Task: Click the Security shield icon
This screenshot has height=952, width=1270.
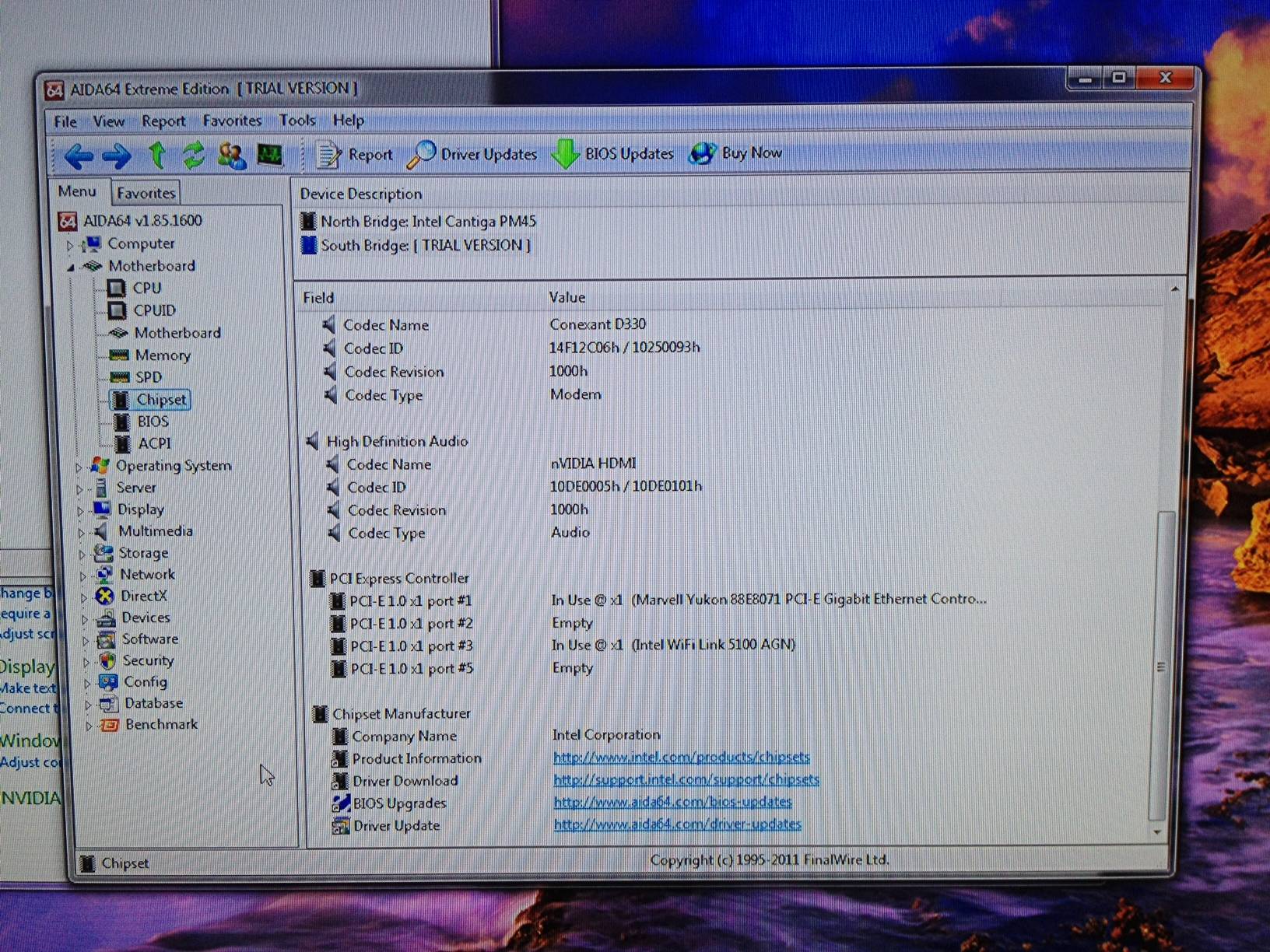Action: [x=107, y=661]
